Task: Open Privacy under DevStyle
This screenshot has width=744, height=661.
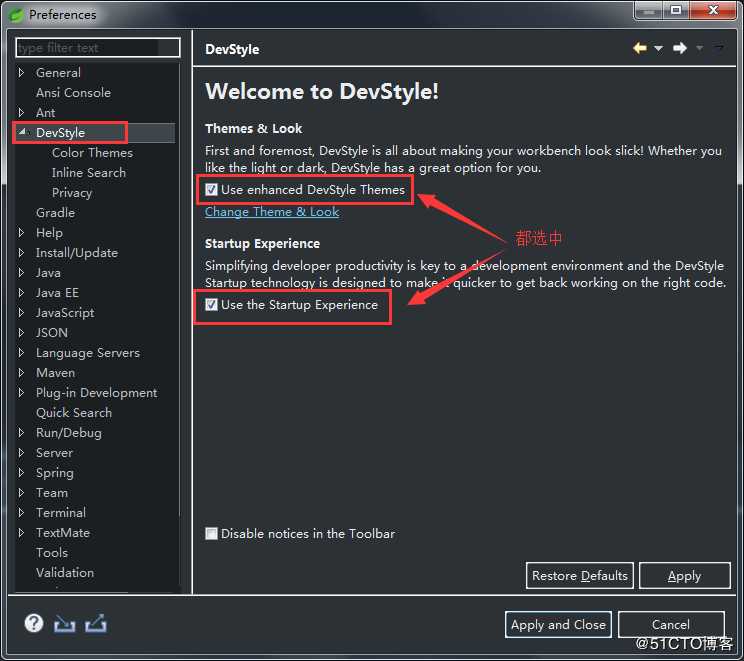Action: coord(72,193)
